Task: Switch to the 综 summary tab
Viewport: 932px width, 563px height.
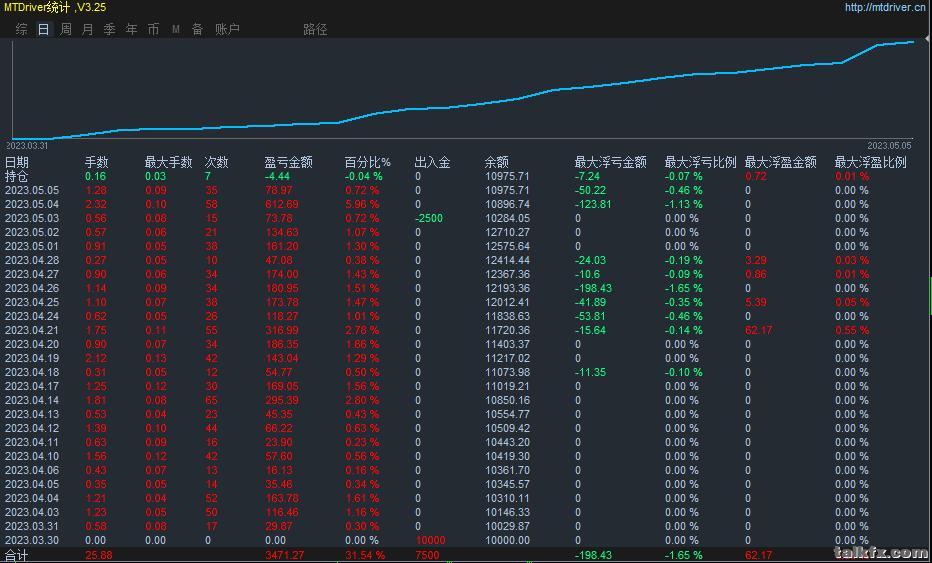Action: (x=22, y=29)
